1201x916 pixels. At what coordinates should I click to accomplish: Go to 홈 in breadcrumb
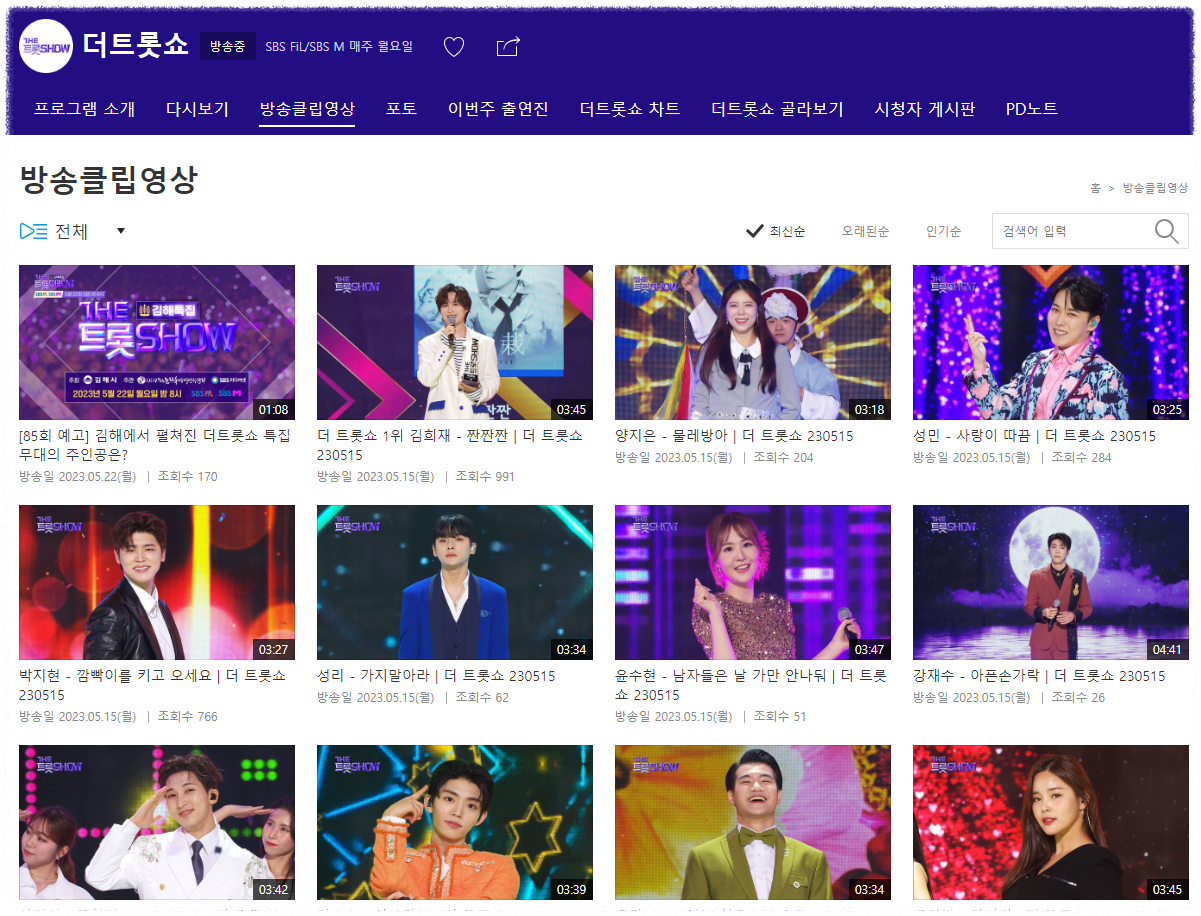(1095, 187)
